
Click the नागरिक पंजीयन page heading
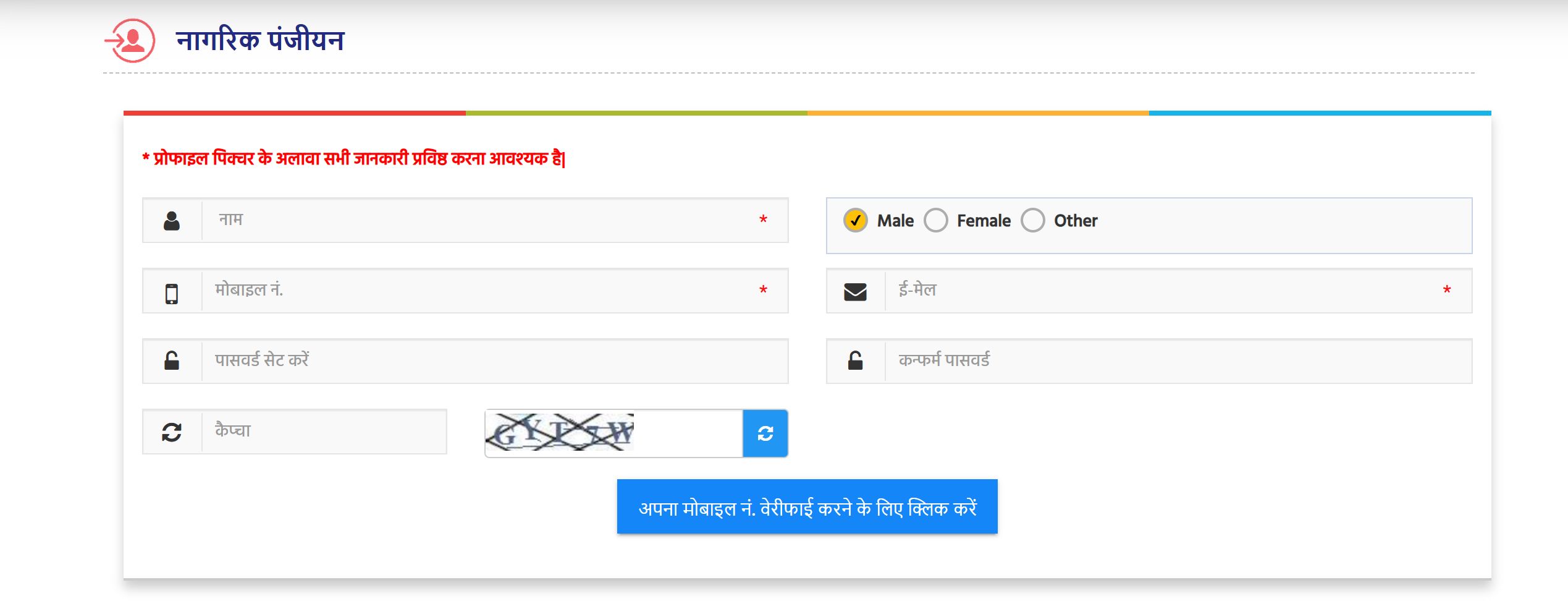tap(260, 41)
